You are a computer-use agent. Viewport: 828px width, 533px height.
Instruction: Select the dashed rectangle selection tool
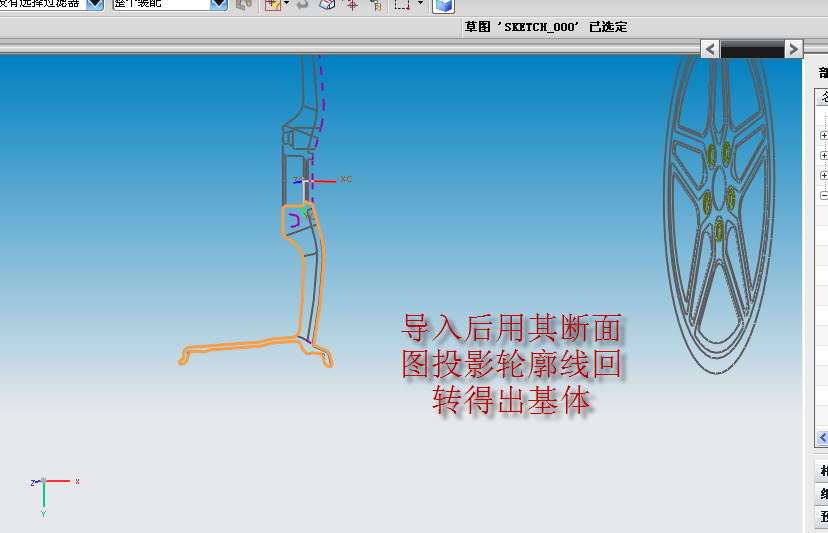tap(402, 4)
